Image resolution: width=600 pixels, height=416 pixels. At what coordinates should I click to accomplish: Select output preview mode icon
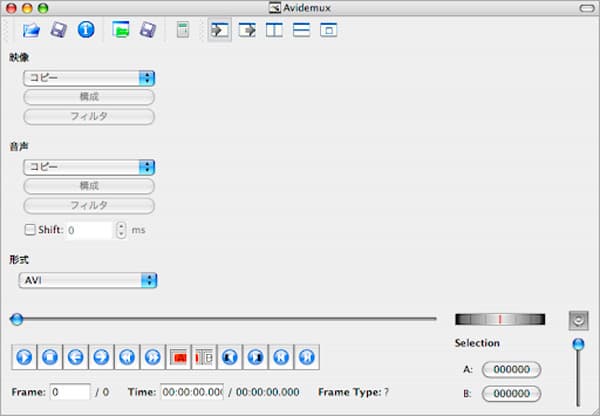(247, 30)
